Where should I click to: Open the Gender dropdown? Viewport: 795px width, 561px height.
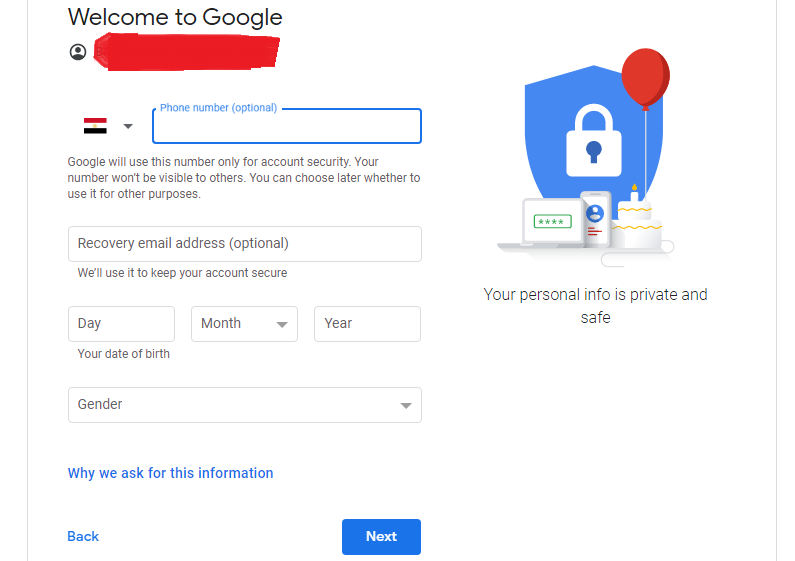coord(244,405)
